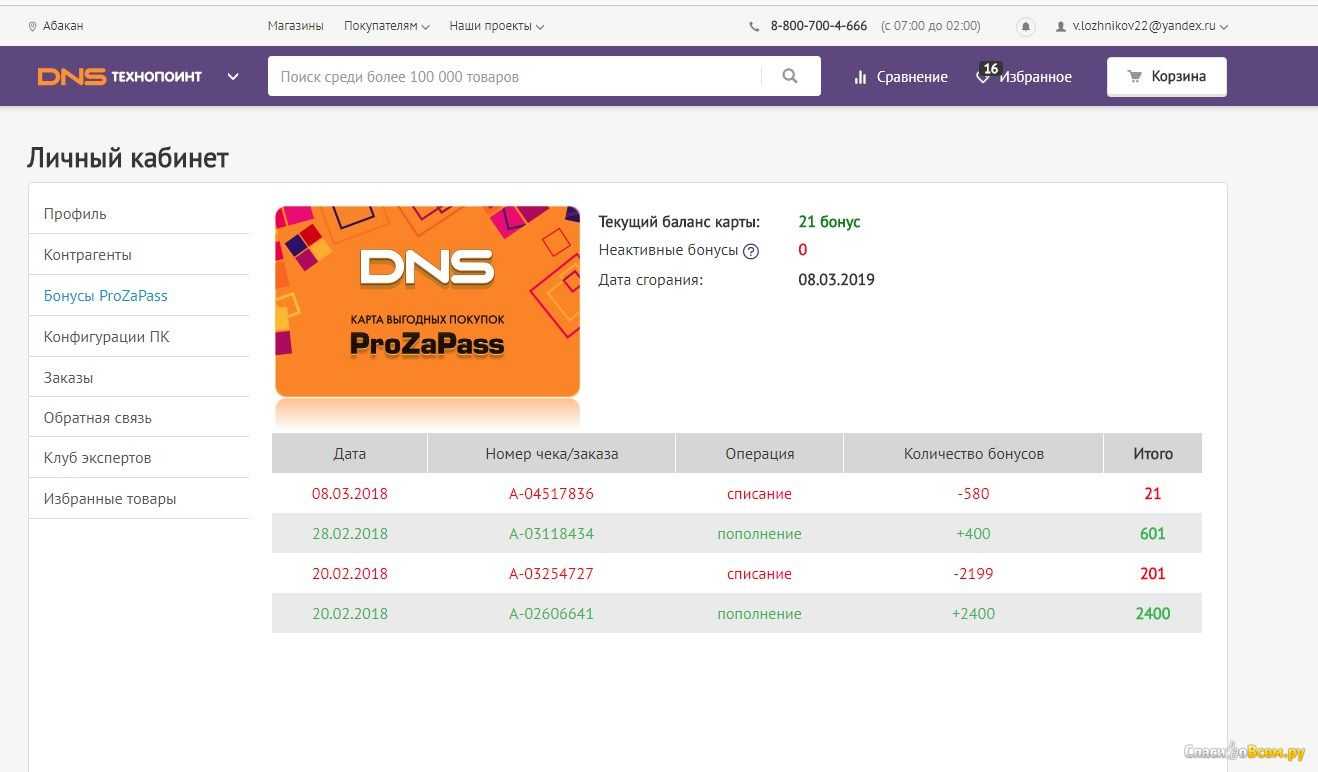Click the Итого value 201
The width and height of the screenshot is (1318, 772).
pos(1153,574)
